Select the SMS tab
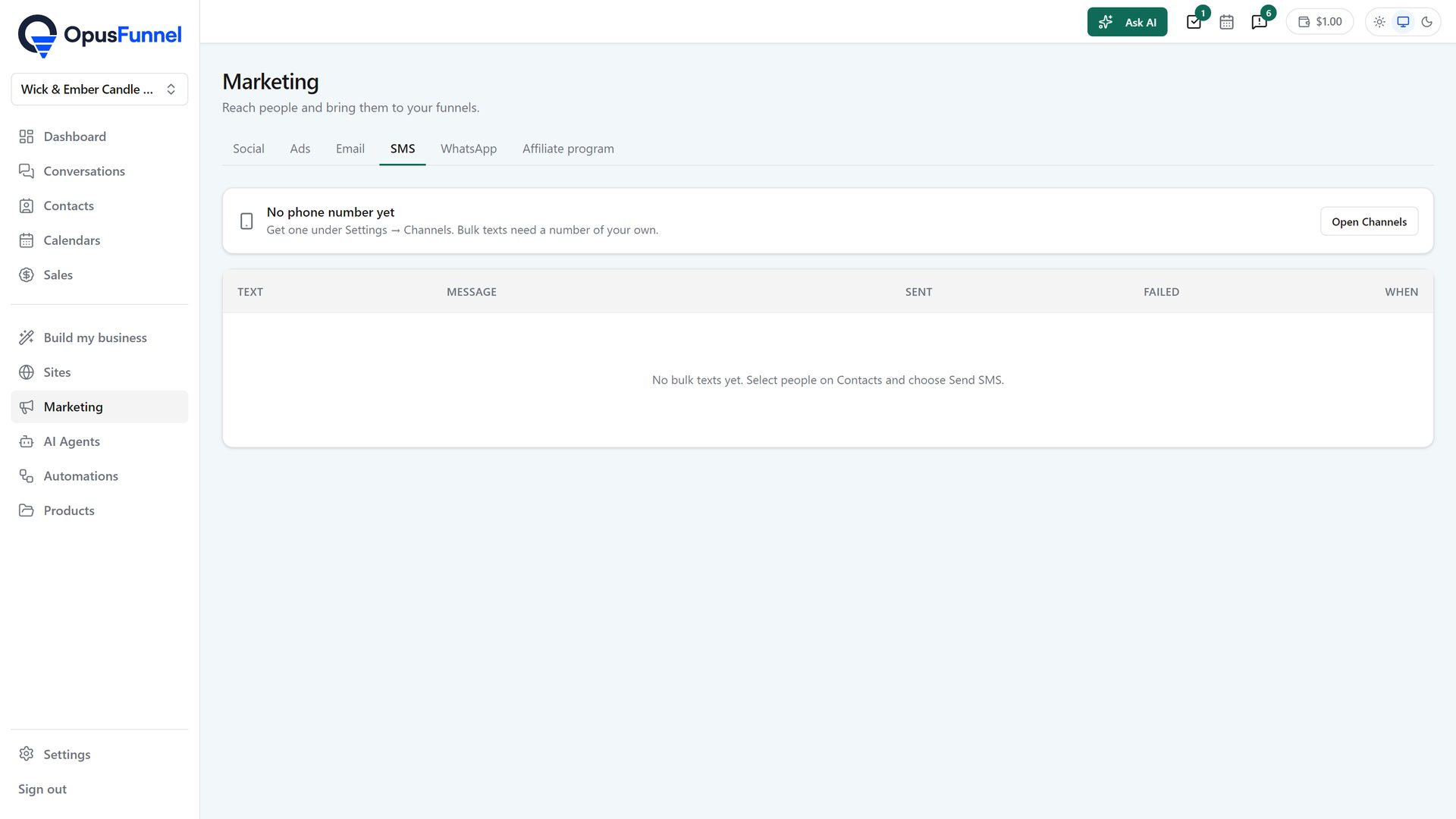Screen dimensions: 1456x819 tap(403, 149)
